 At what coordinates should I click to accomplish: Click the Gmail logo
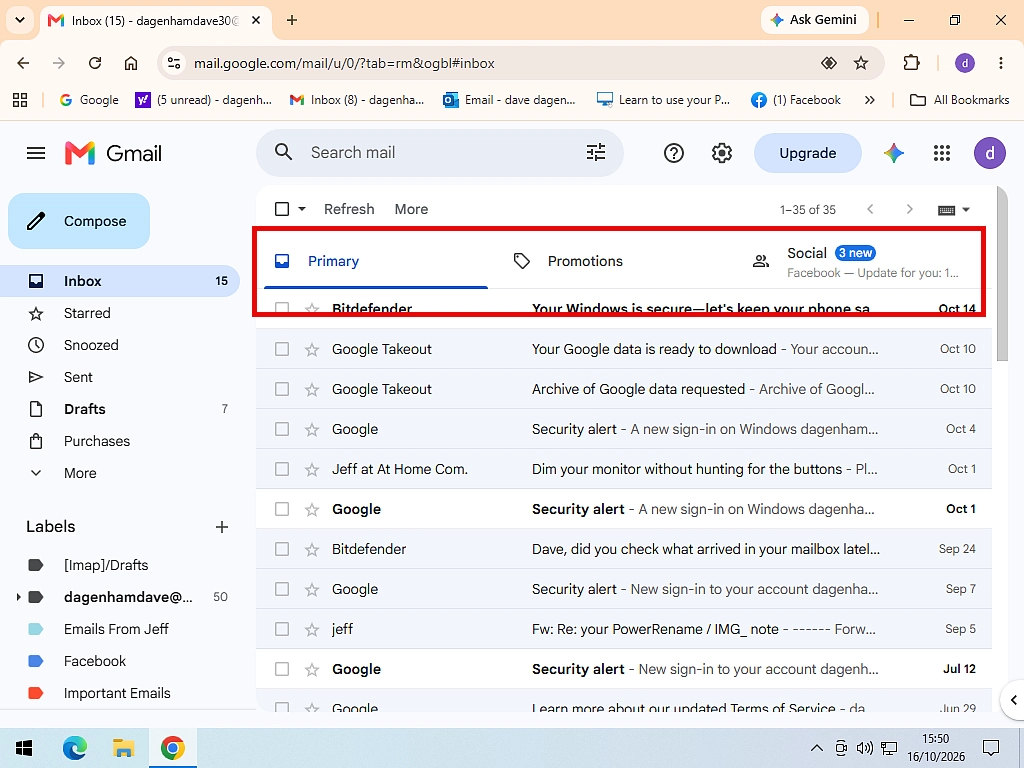click(113, 153)
